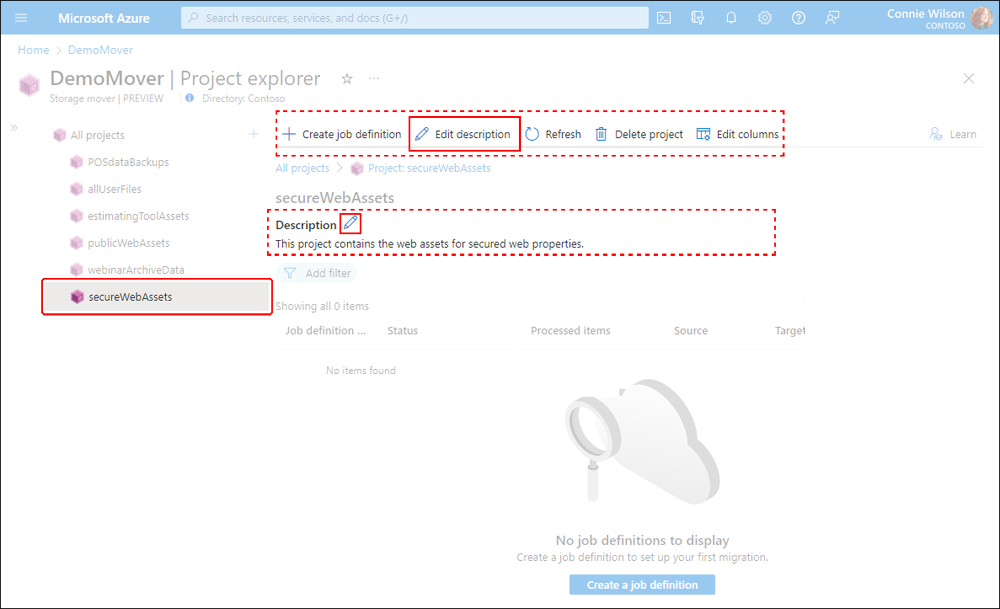Click the blue Create a job definition button
The width and height of the screenshot is (1000, 609).
(x=642, y=585)
